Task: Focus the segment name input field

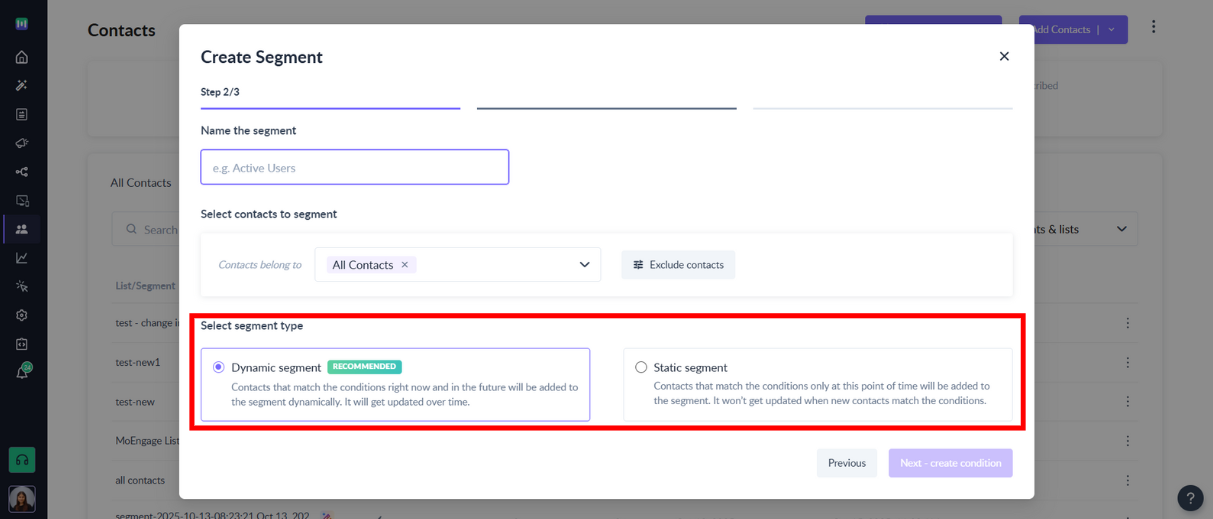Action: (355, 167)
